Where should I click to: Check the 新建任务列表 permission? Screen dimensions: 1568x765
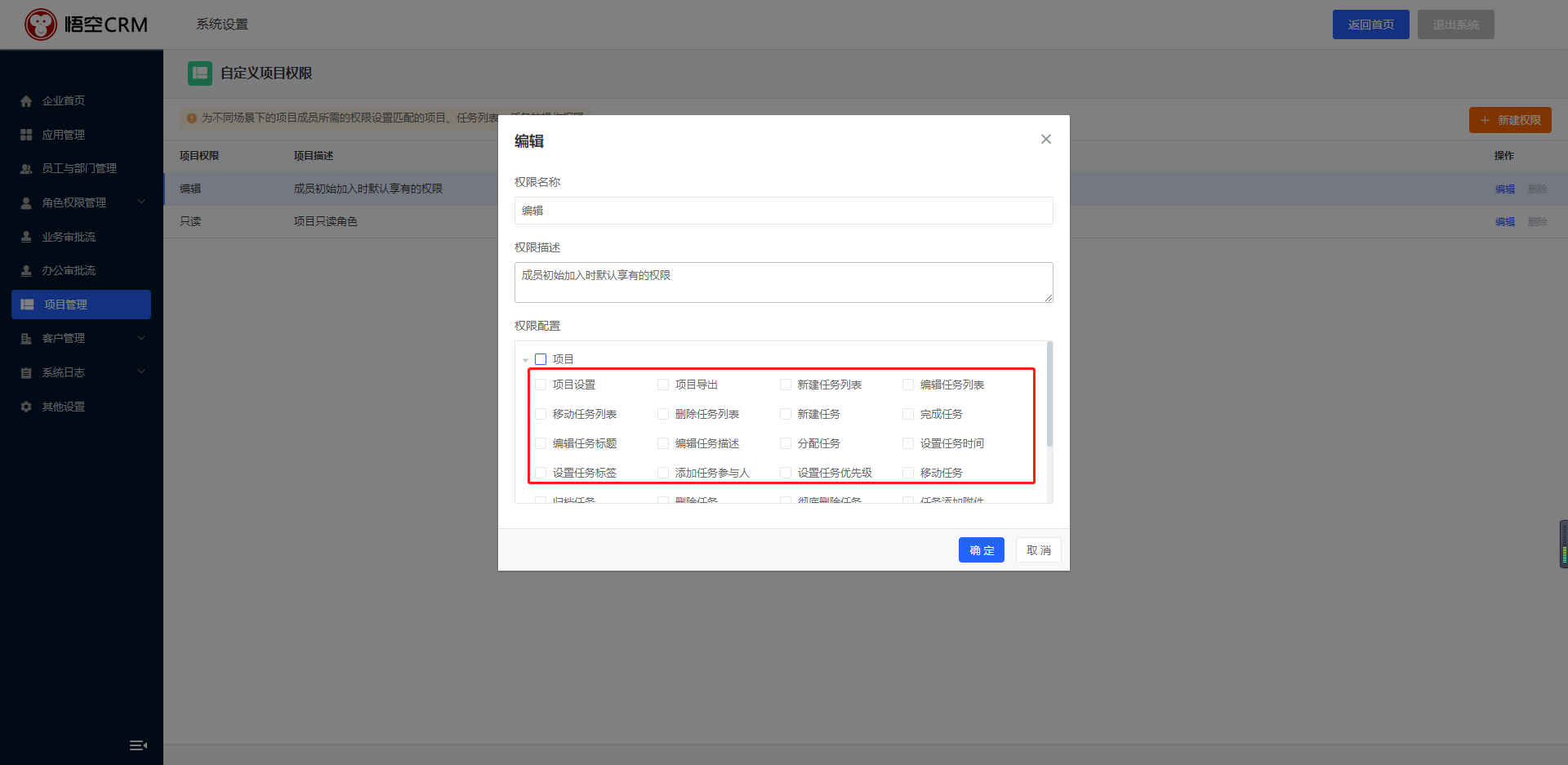(x=786, y=385)
